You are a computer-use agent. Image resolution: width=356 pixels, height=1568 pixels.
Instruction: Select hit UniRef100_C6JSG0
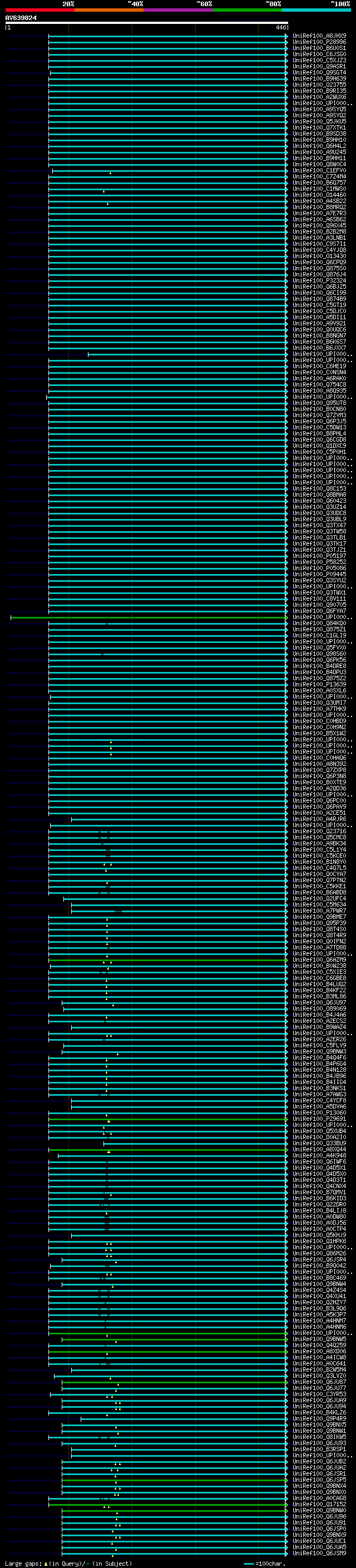319,54
